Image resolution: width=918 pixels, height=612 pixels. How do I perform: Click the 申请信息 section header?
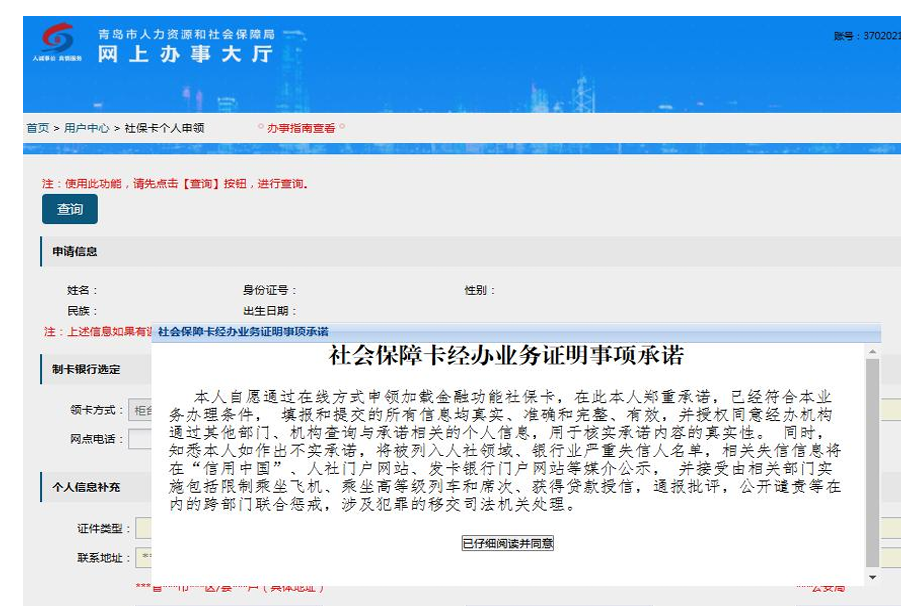click(x=76, y=252)
